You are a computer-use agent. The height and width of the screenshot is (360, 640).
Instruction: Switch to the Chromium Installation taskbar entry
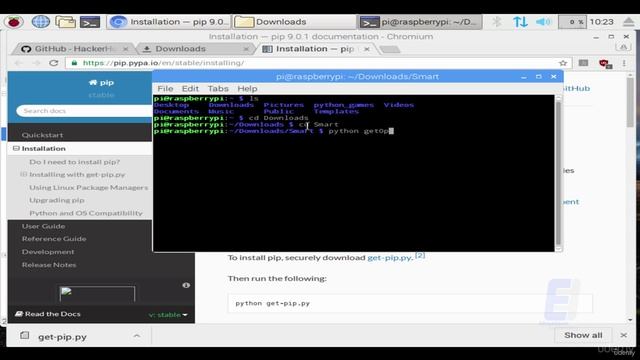168,22
